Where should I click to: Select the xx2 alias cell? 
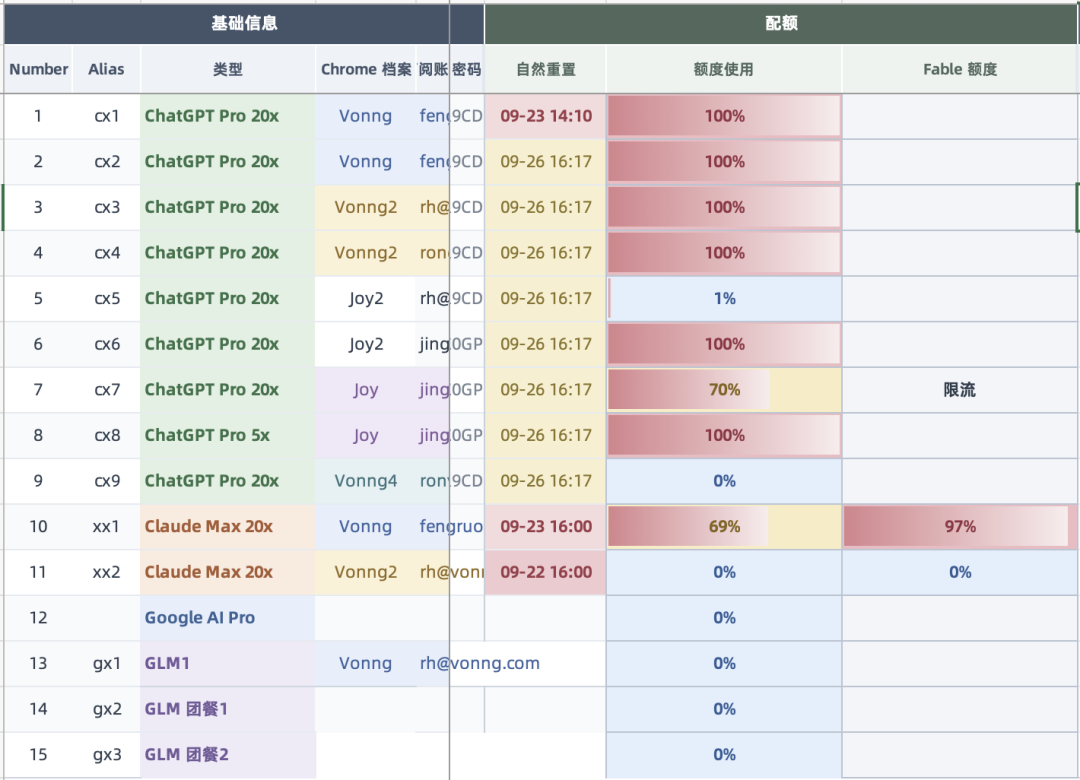(x=107, y=572)
